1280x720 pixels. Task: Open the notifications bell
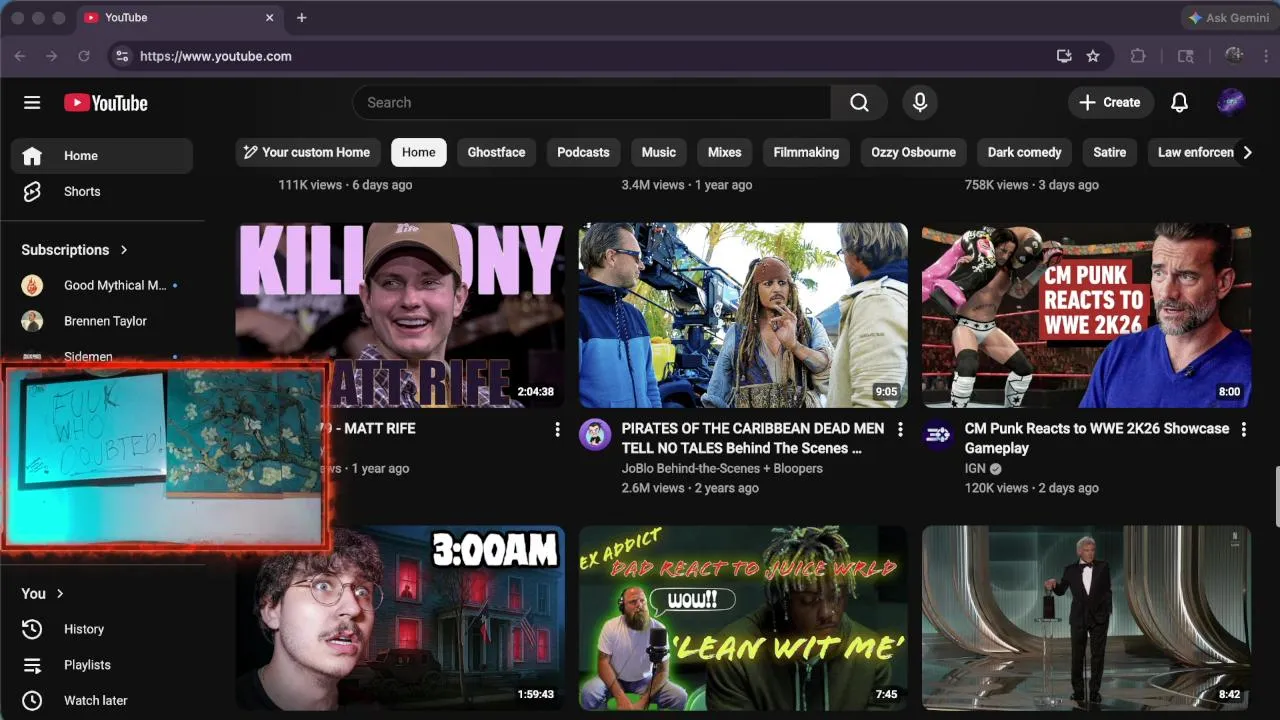(x=1180, y=102)
